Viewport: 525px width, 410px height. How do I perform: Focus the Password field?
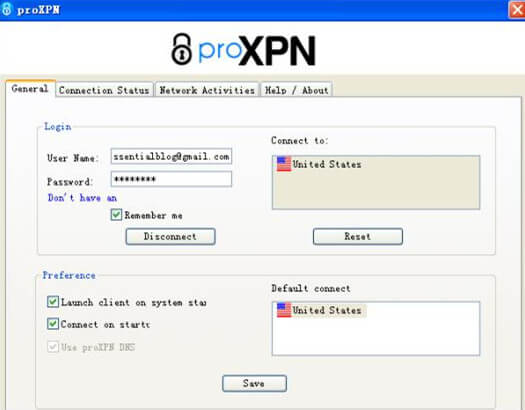click(x=171, y=179)
